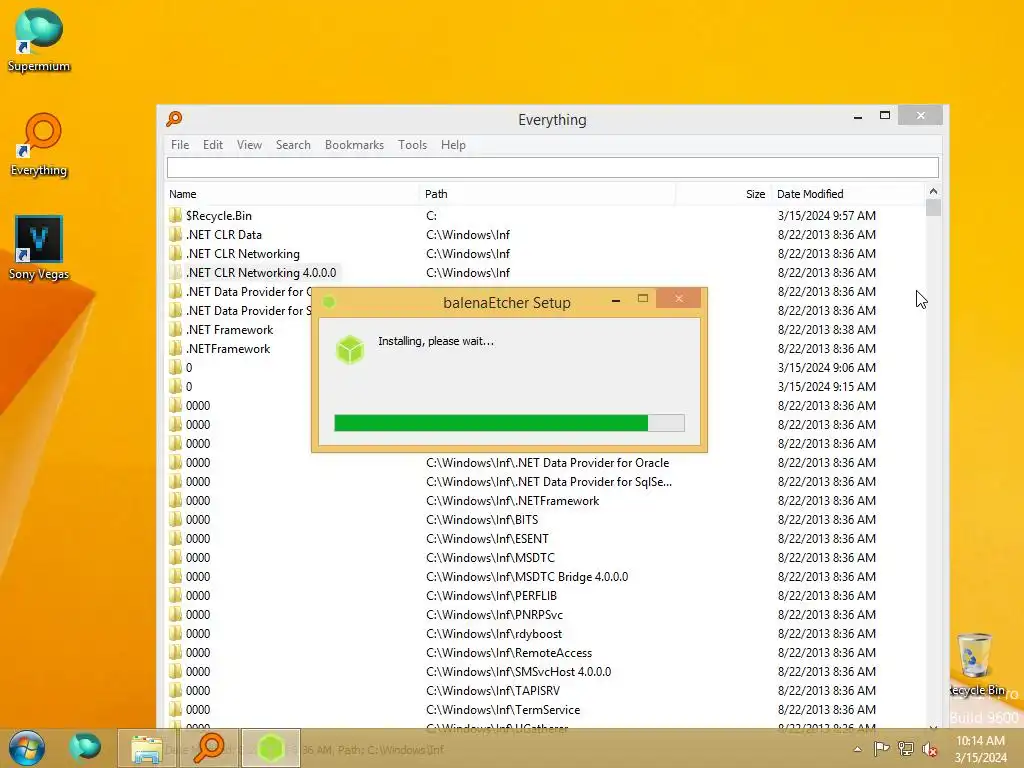
Task: Open Supermium from the taskbar
Action: pos(85,748)
